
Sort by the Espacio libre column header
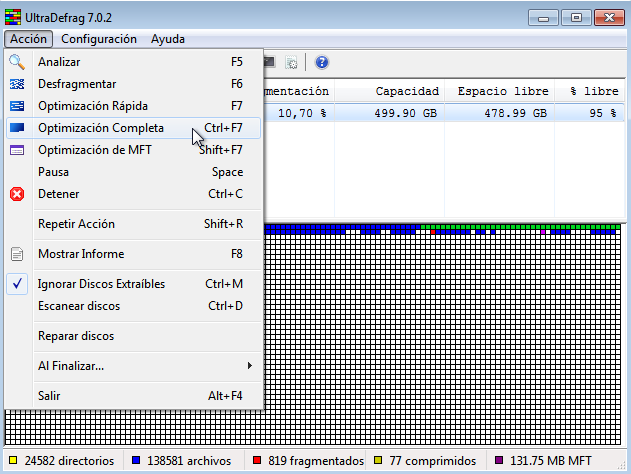click(503, 91)
